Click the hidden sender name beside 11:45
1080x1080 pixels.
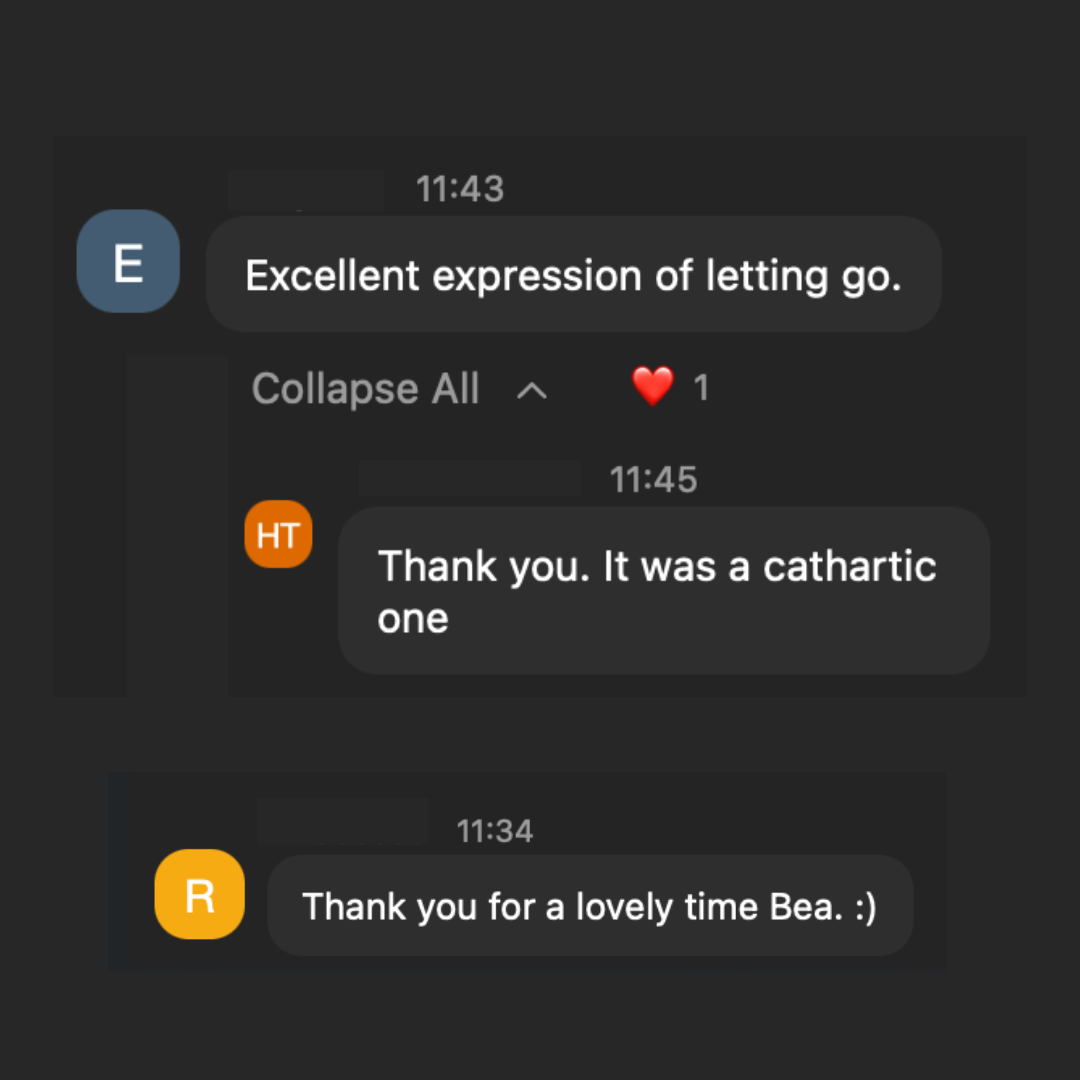pos(469,479)
